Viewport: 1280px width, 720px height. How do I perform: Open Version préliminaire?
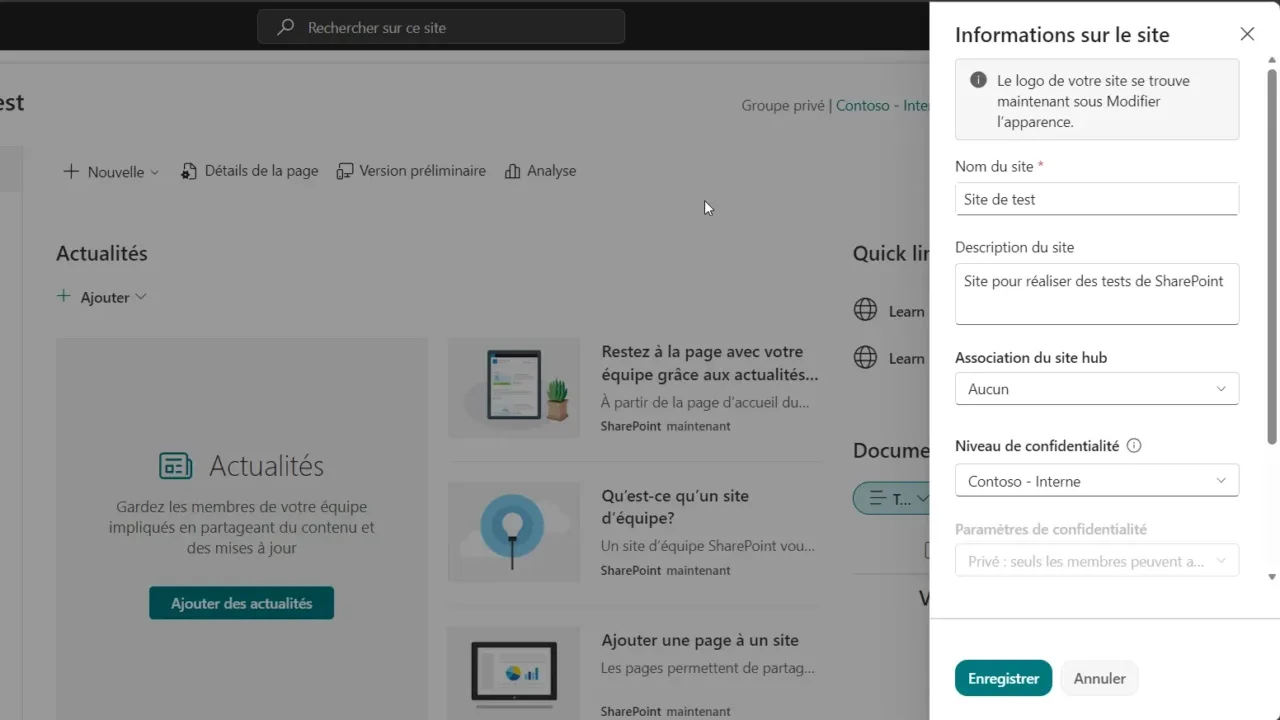click(x=411, y=171)
